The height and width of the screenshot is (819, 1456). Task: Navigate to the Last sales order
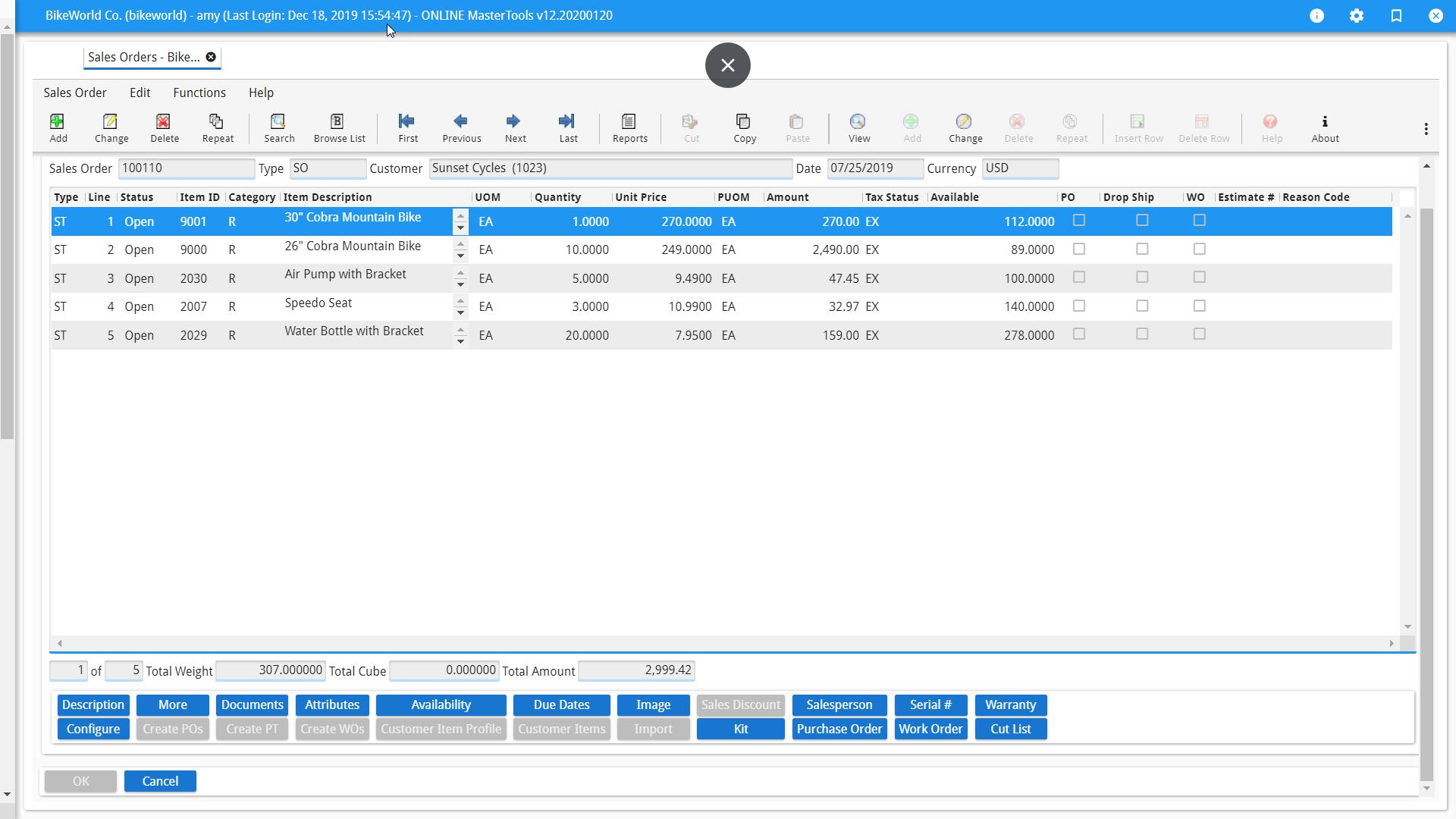pyautogui.click(x=568, y=127)
